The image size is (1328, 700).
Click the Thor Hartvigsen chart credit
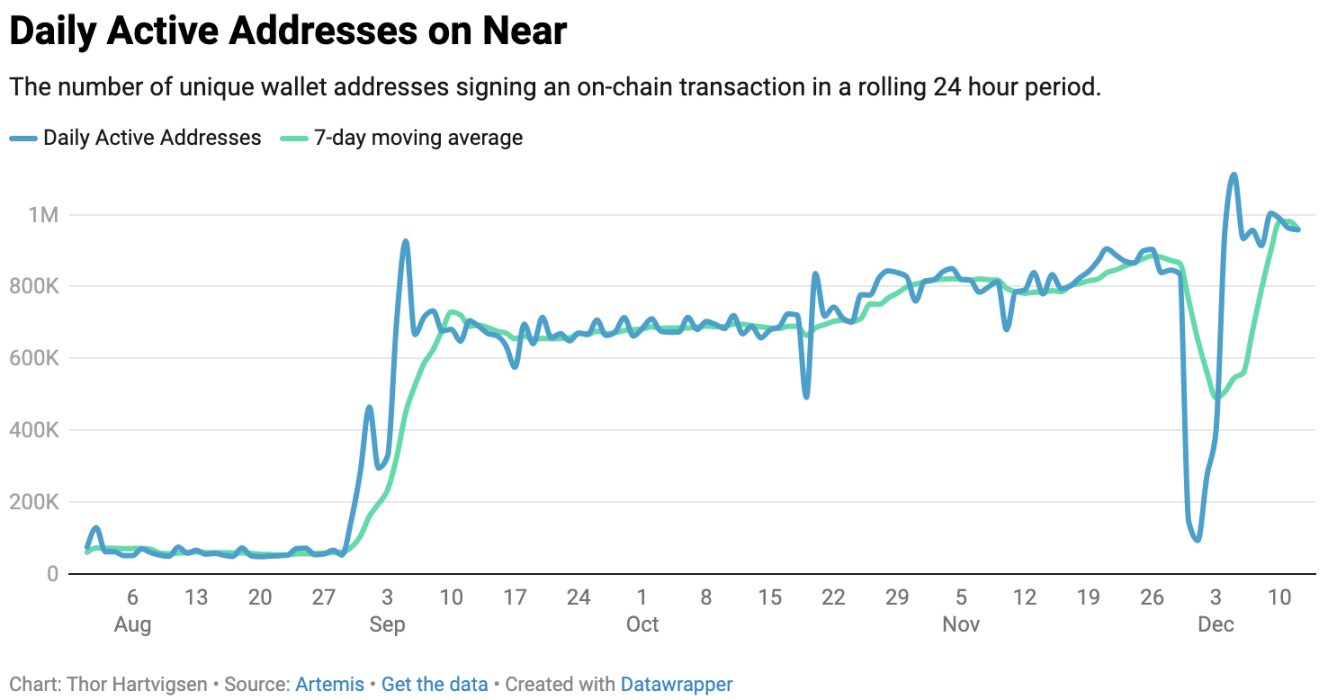coord(137,685)
